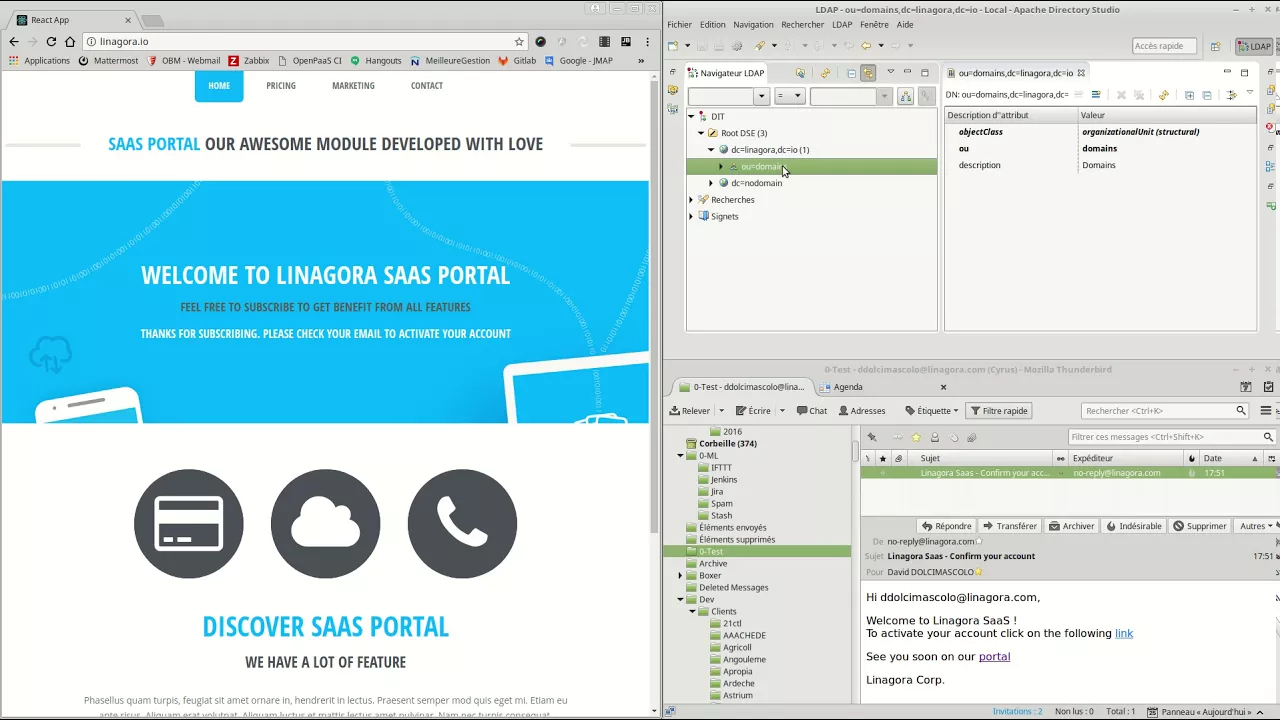Image resolution: width=1280 pixels, height=720 pixels.
Task: Expand the Signets tree node
Action: (691, 217)
